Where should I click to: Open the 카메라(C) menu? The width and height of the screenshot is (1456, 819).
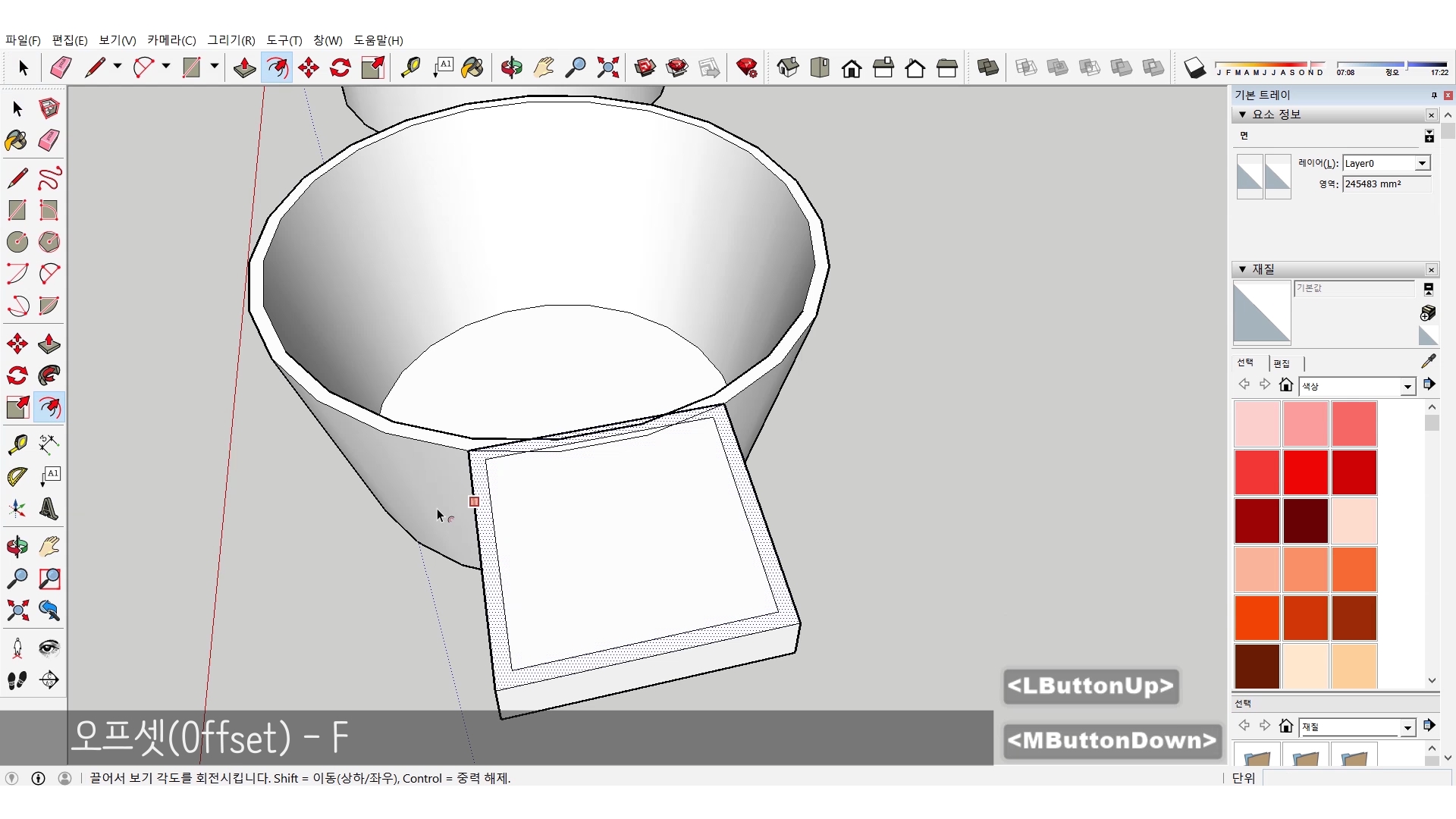click(171, 40)
